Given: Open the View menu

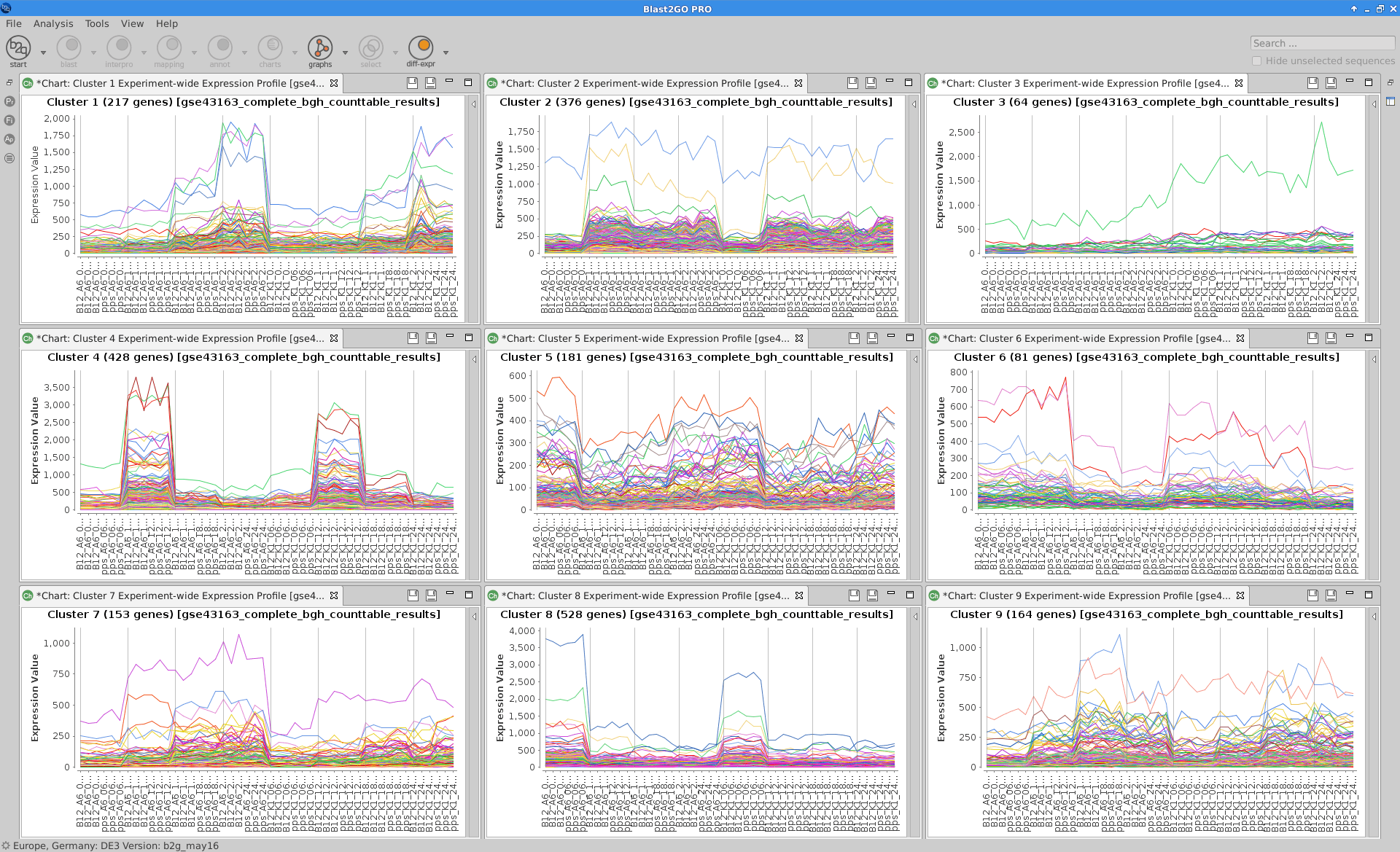Looking at the screenshot, I should click(x=132, y=23).
